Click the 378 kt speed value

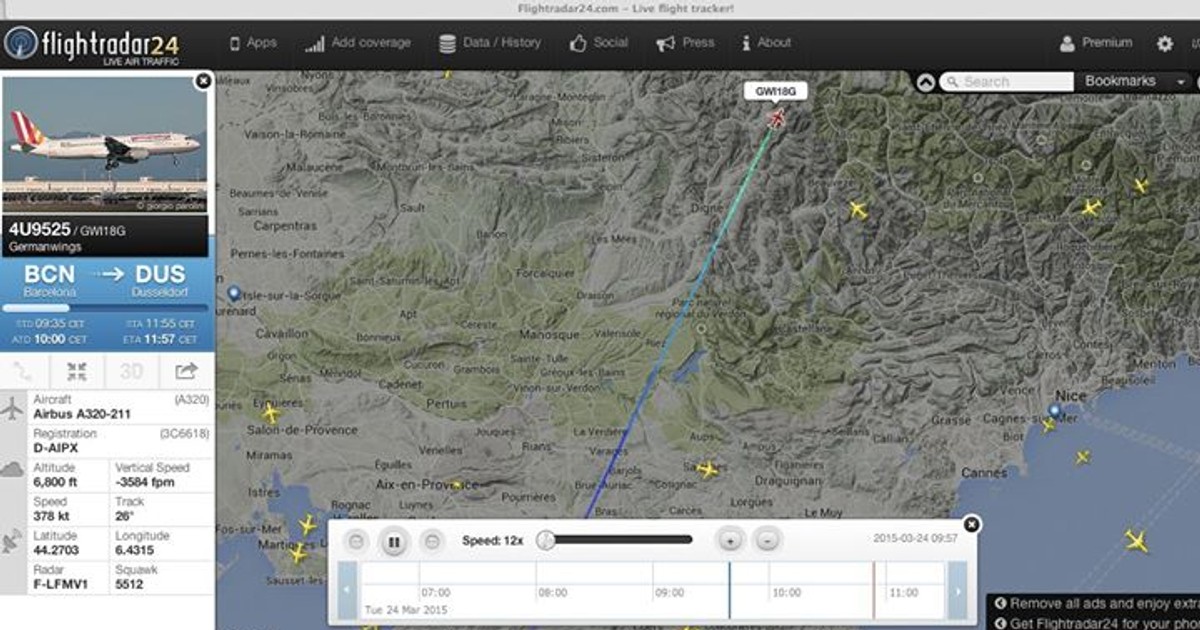[49, 516]
